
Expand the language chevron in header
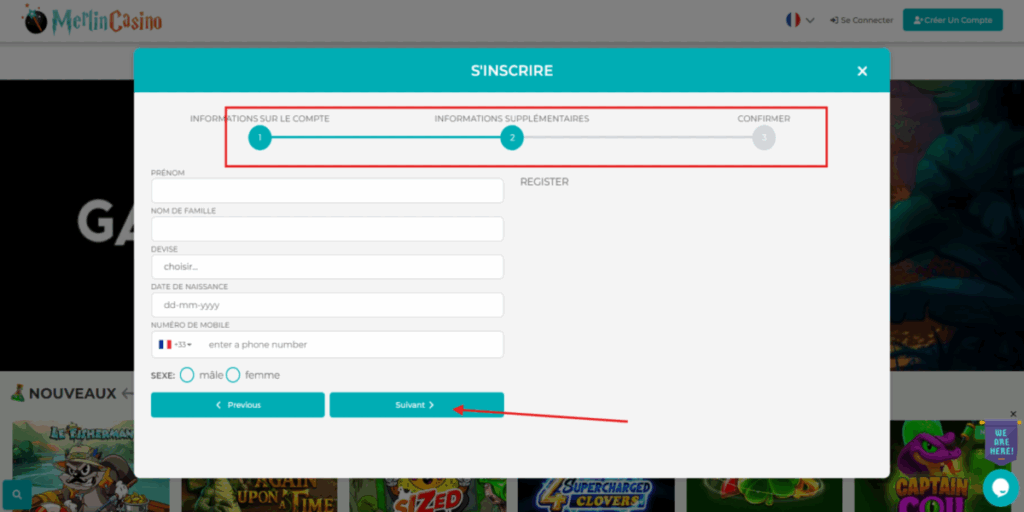coord(810,20)
